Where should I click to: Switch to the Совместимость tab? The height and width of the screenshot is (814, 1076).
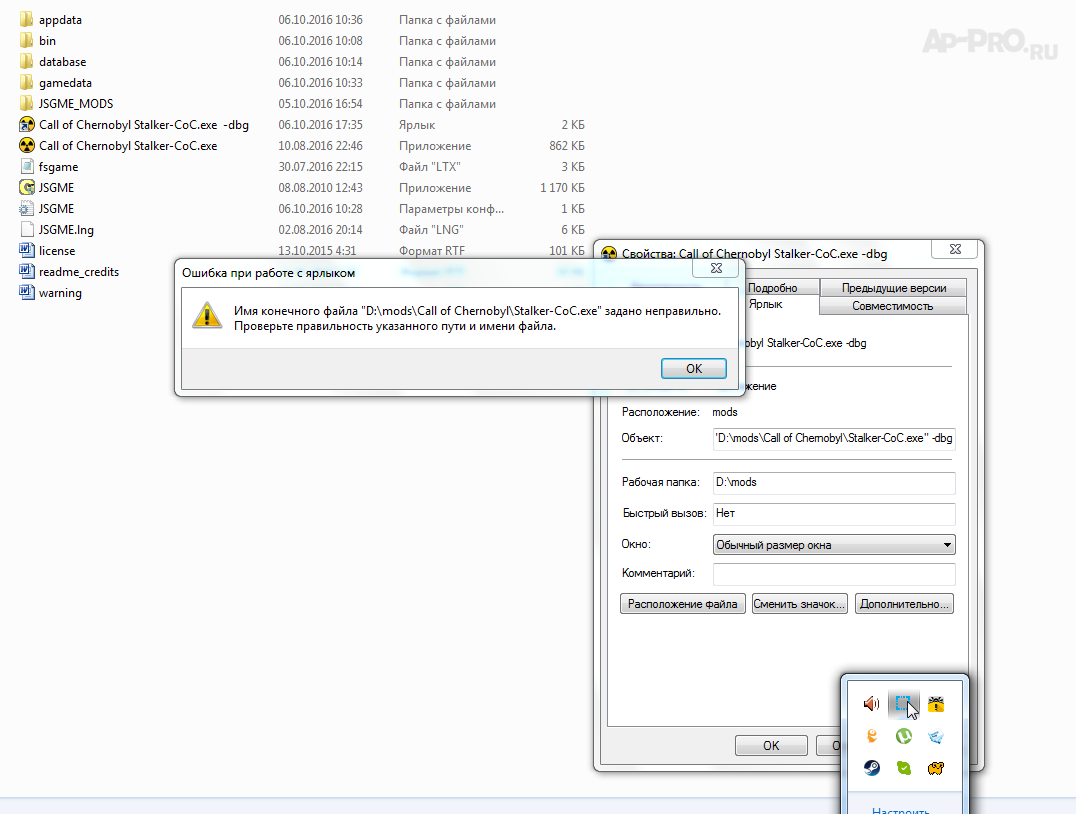pos(893,306)
